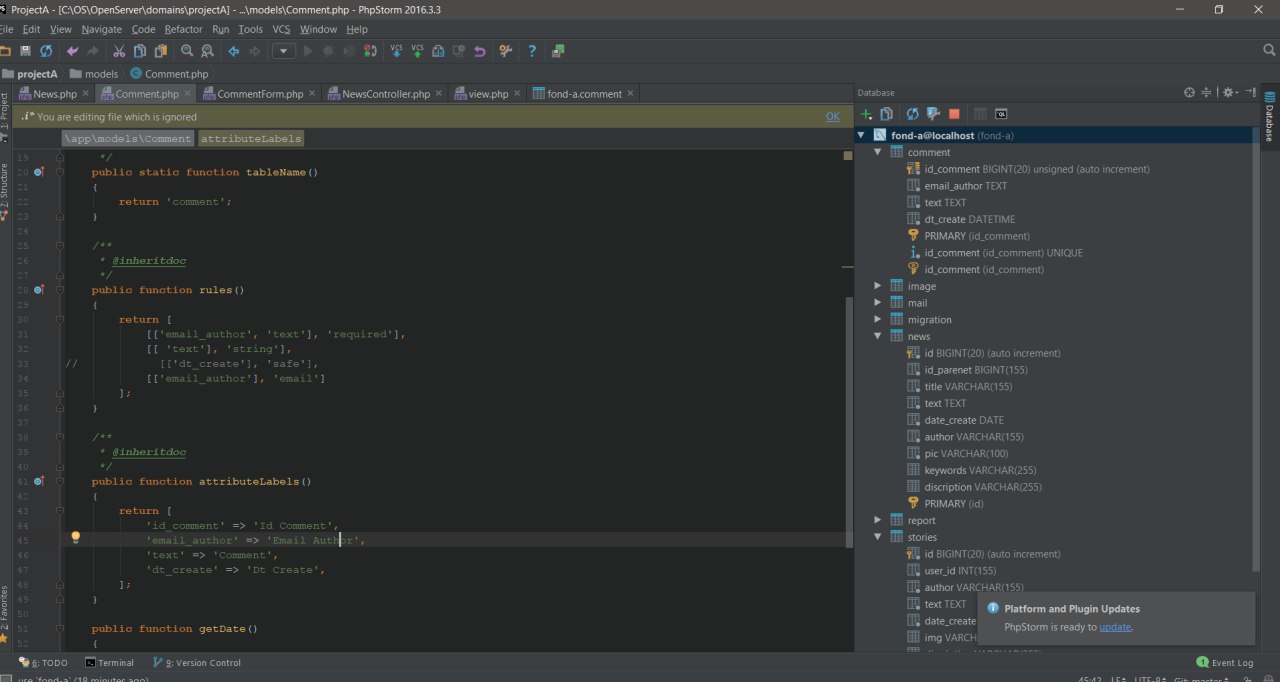Screen dimensions: 1280x682
Task: Open the Event Log
Action: coord(1225,663)
